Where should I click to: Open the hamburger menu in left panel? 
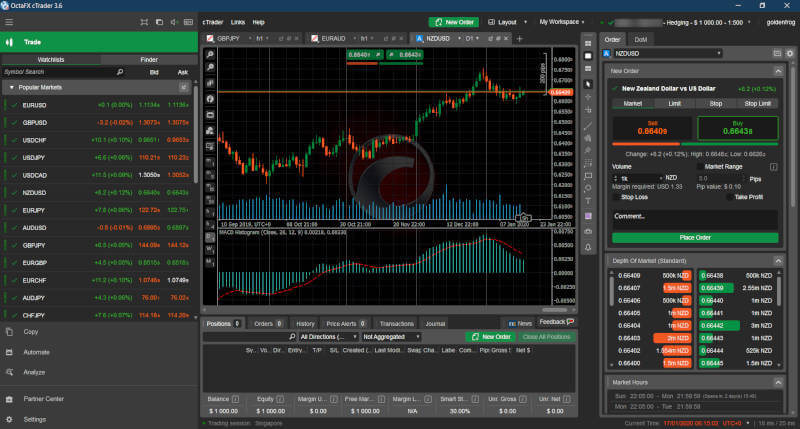pos(10,21)
